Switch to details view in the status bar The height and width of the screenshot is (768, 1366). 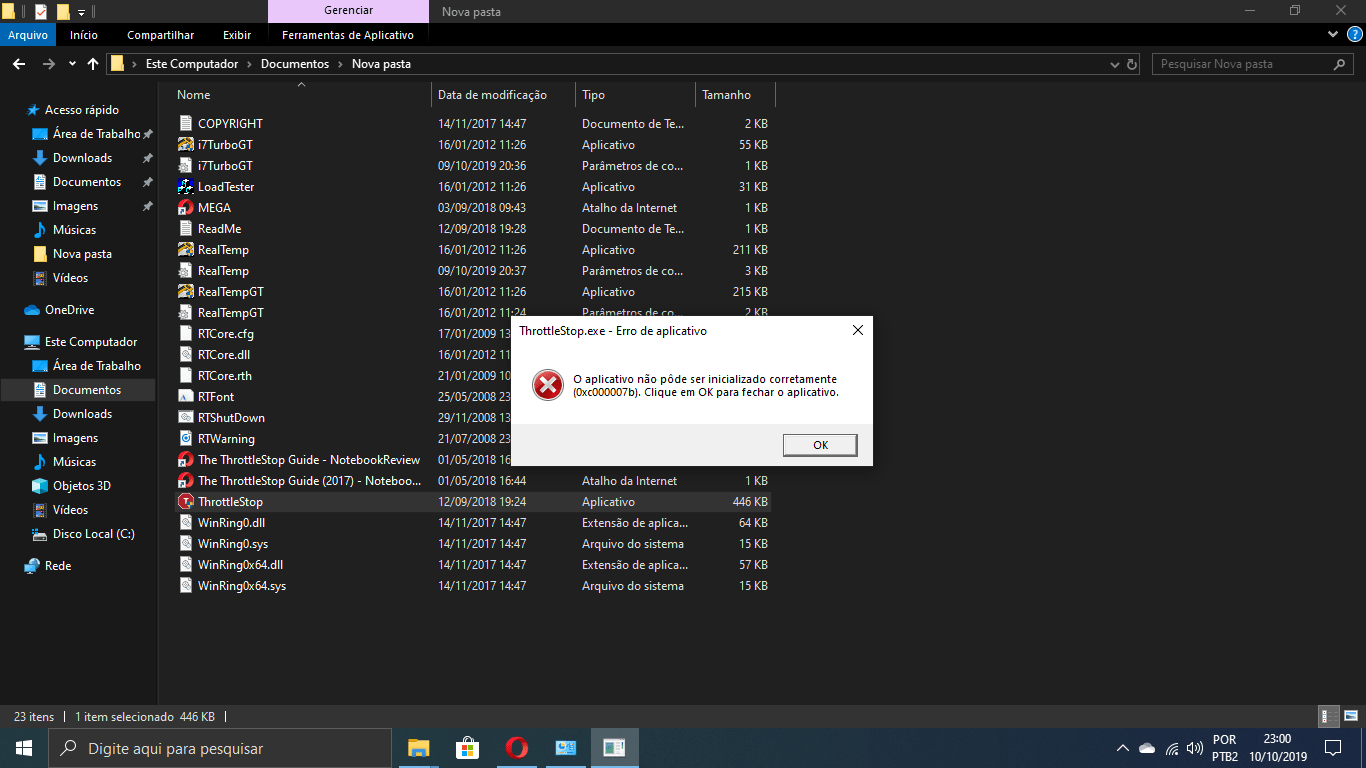tap(1327, 716)
